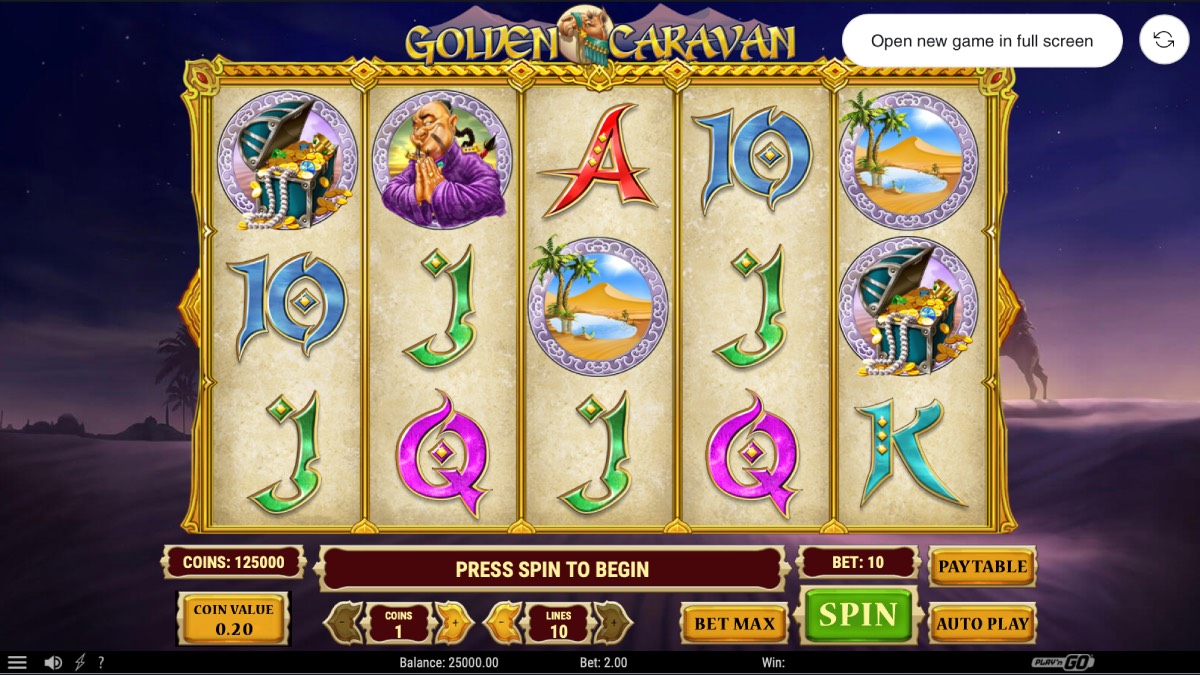Start AUTO PLAY
The height and width of the screenshot is (675, 1200).
pos(982,623)
